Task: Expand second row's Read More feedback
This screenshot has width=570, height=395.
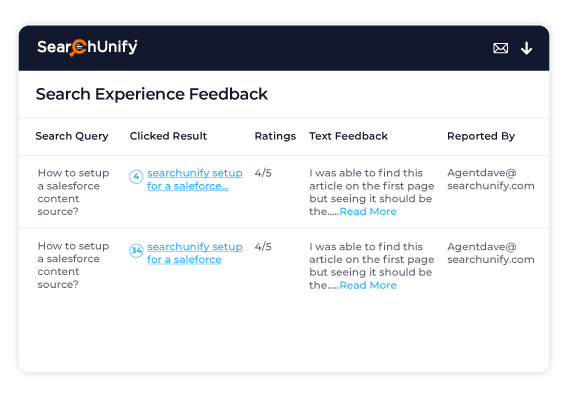Action: tap(368, 285)
